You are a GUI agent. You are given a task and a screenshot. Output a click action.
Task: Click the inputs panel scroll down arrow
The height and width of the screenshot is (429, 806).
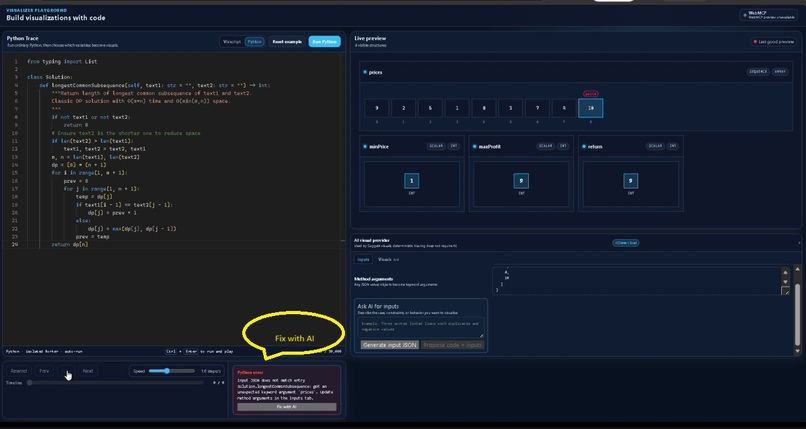click(x=797, y=351)
